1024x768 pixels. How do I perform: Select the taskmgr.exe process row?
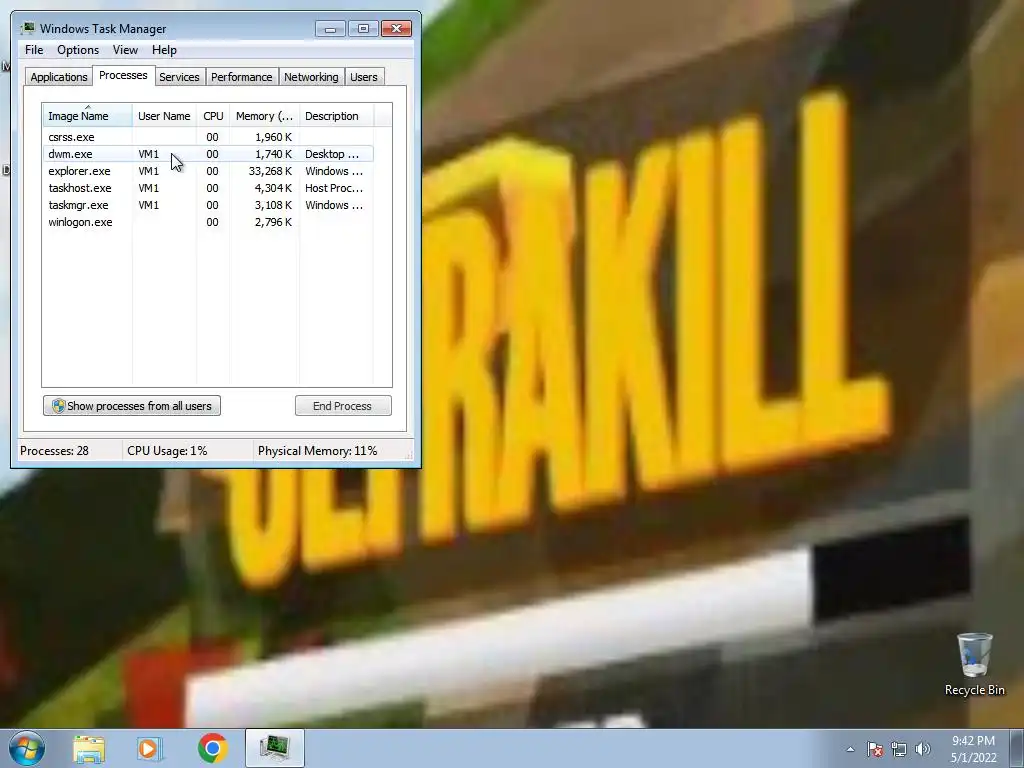coord(208,205)
